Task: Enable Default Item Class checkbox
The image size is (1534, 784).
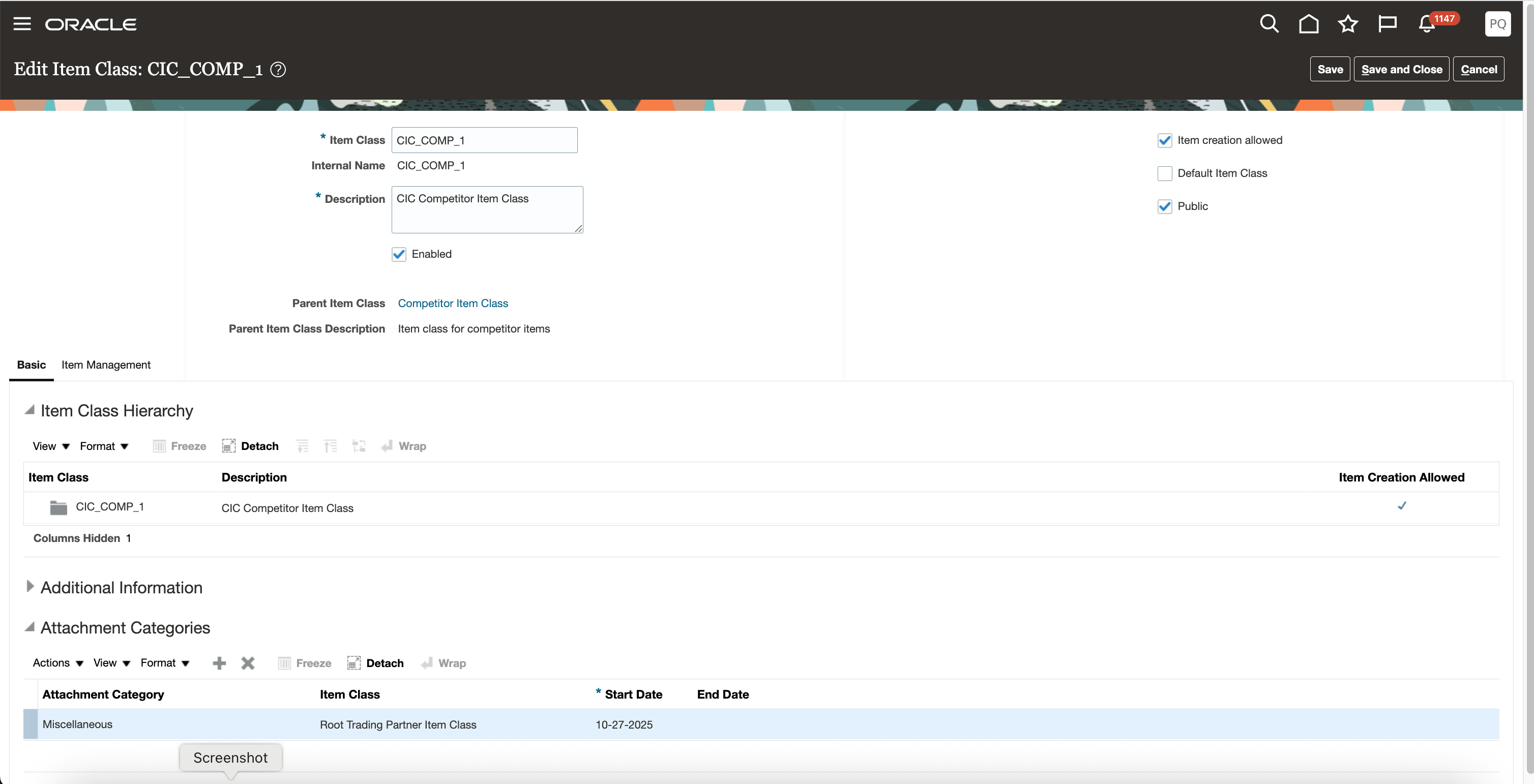Action: (1165, 173)
